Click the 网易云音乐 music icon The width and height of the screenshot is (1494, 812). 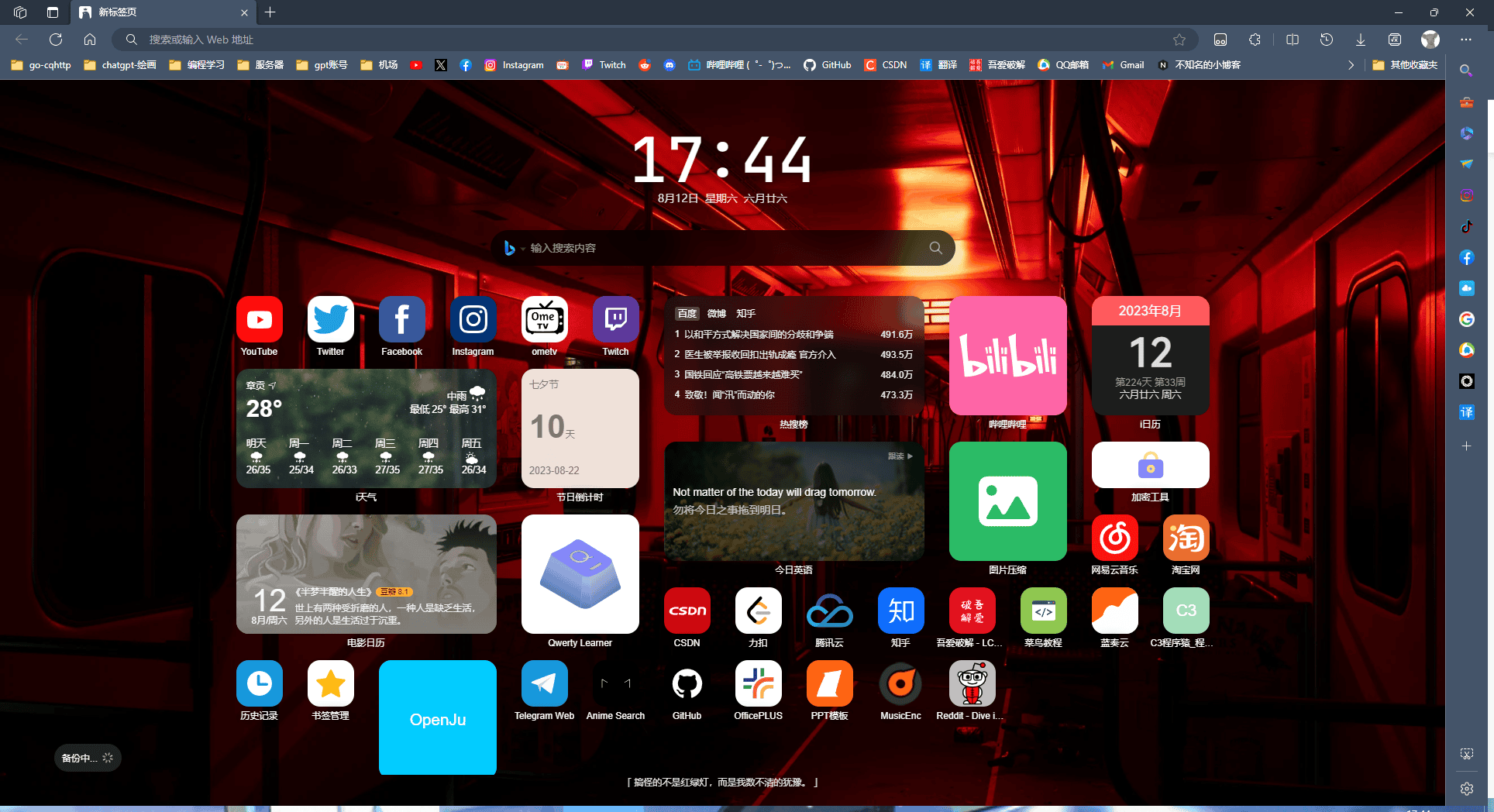(1114, 538)
